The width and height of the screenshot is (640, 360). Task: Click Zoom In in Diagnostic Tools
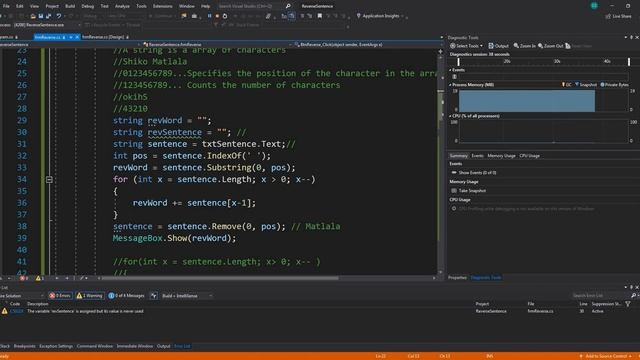(x=524, y=46)
